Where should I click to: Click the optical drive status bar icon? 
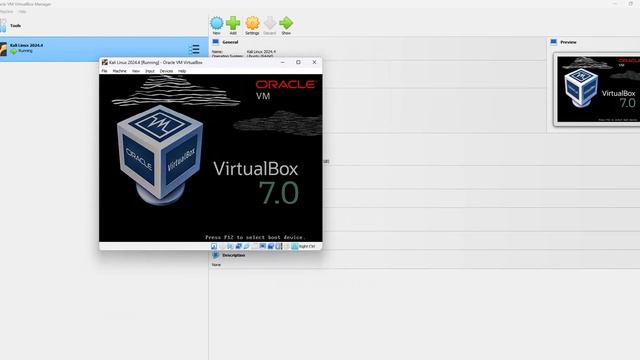pyautogui.click(x=222, y=247)
